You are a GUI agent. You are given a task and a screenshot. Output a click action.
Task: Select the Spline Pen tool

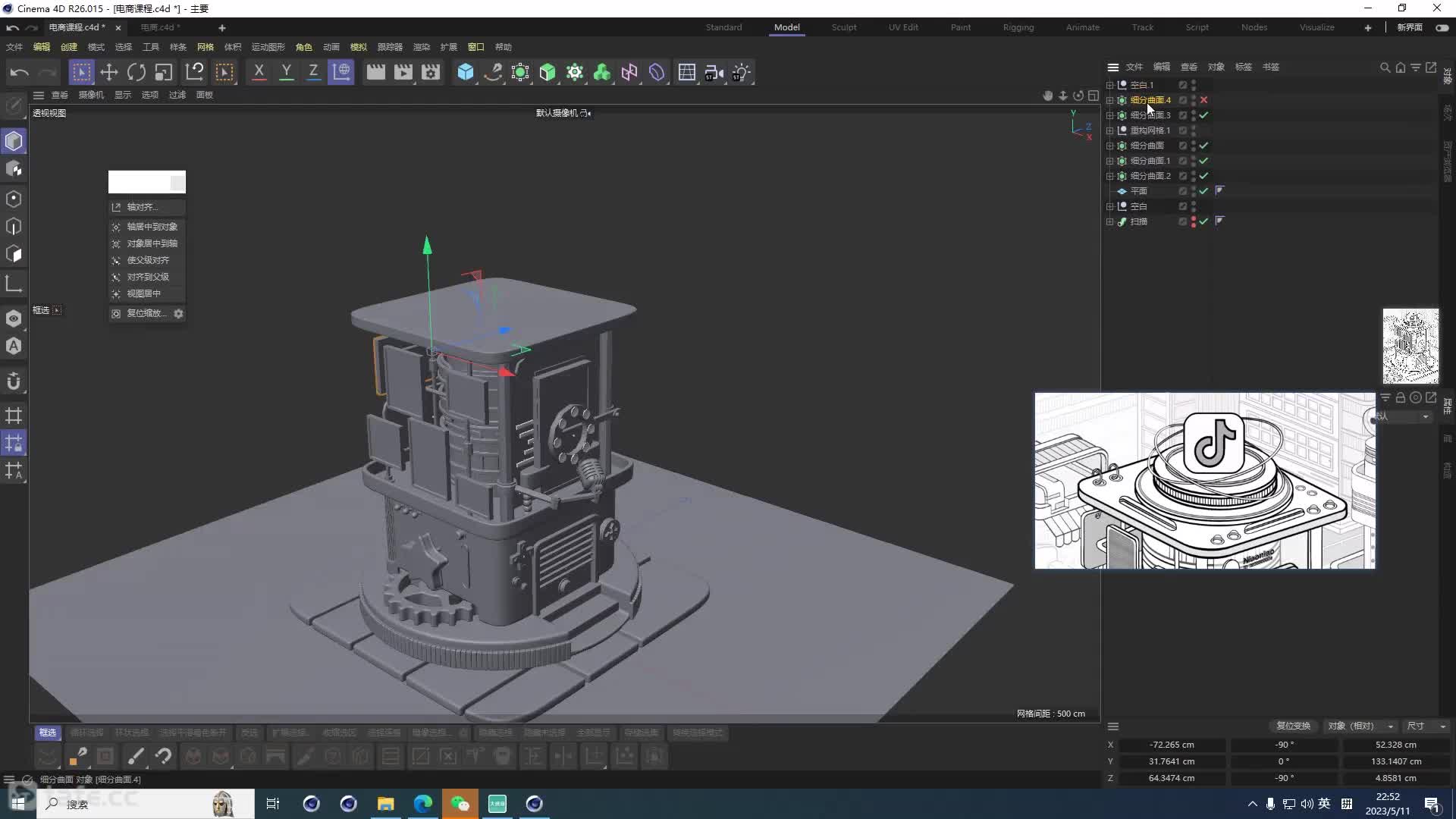tap(493, 72)
